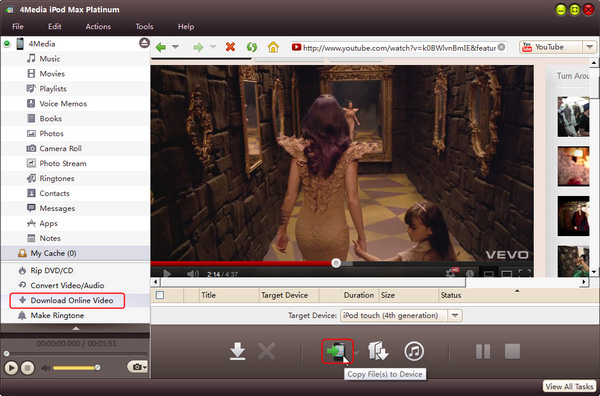Open the YouTube site dropdown
600x396 pixels.
click(x=589, y=47)
